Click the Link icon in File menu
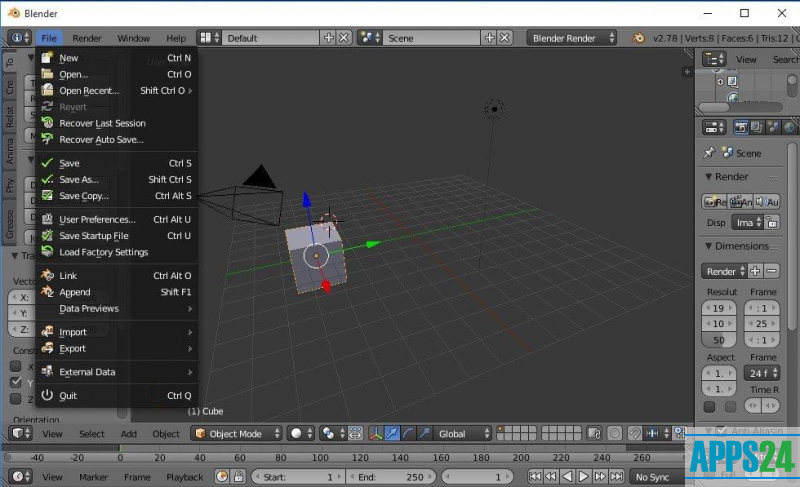800x487 pixels. (x=47, y=275)
